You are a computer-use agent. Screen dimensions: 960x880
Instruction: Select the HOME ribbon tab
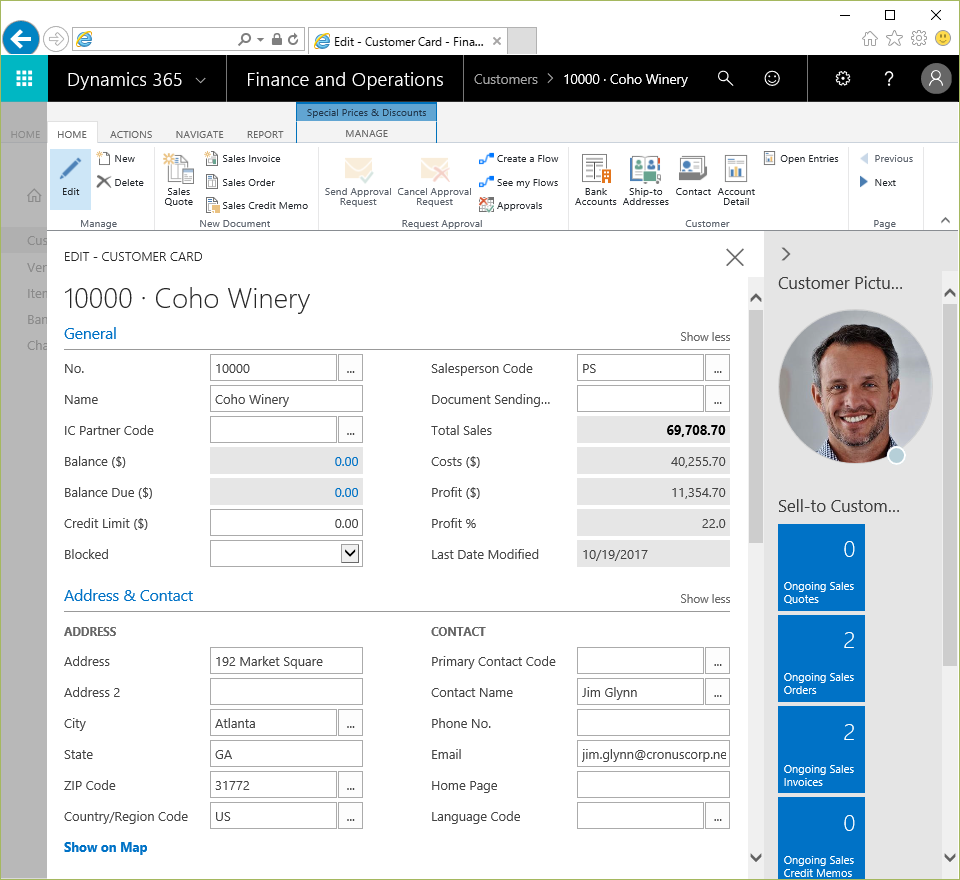(72, 134)
